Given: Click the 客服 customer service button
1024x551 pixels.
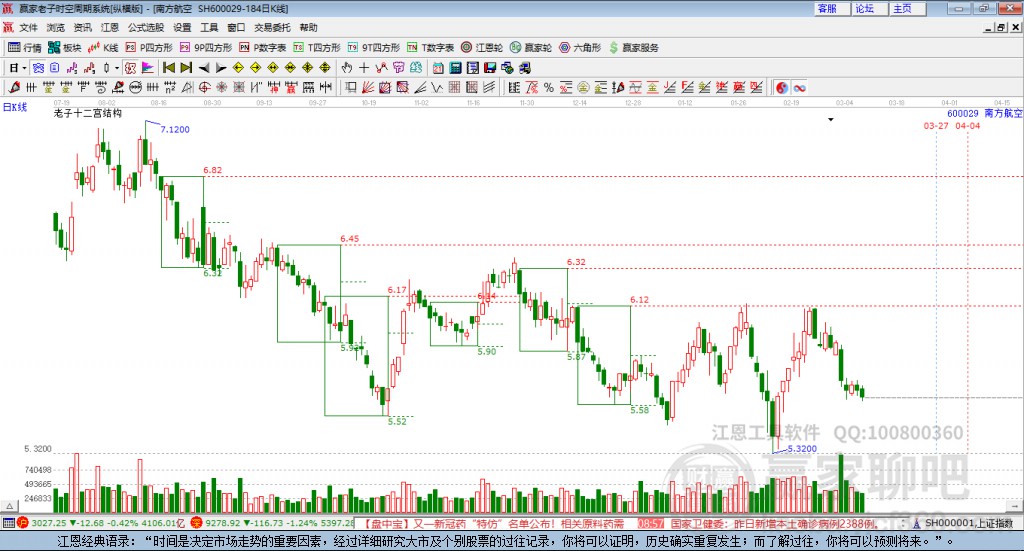Looking at the screenshot, I should [x=832, y=8].
